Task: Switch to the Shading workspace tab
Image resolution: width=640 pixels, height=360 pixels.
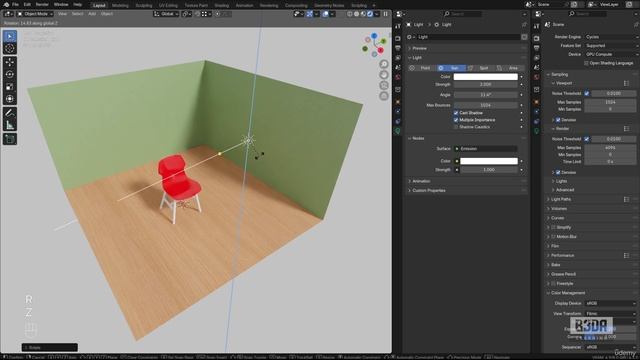Action: (222, 6)
